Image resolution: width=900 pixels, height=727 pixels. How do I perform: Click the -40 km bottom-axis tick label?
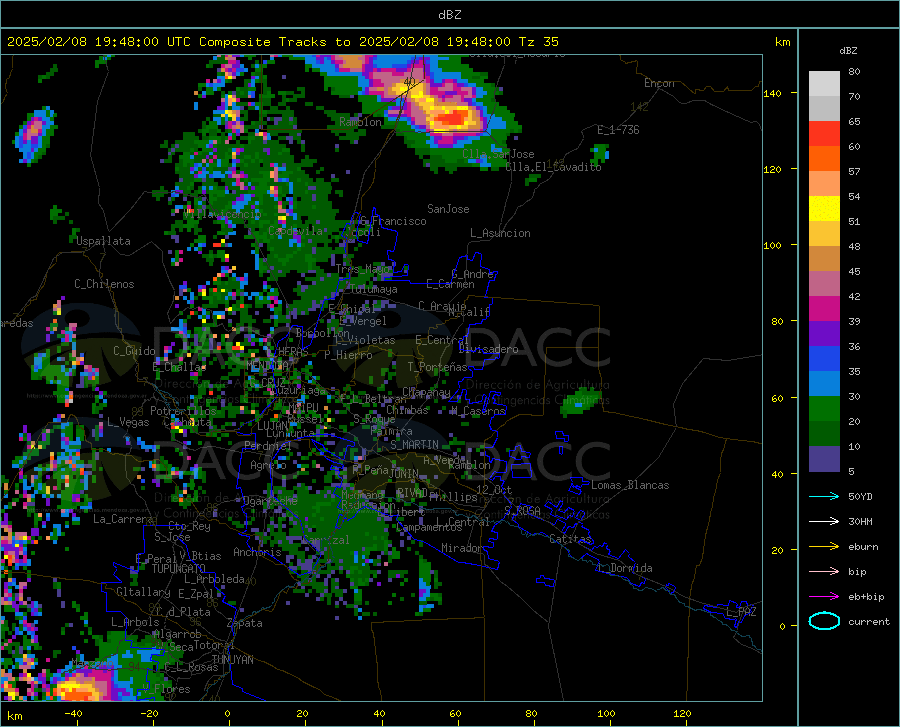click(73, 714)
